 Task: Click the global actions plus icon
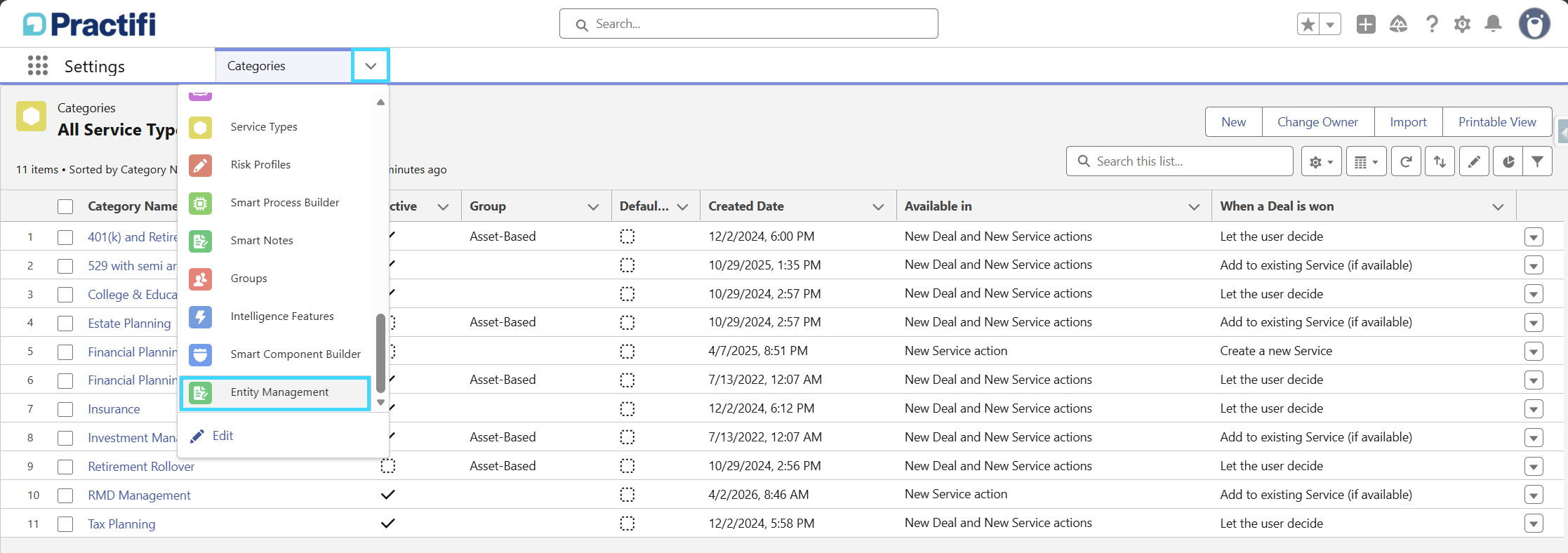pos(1366,25)
